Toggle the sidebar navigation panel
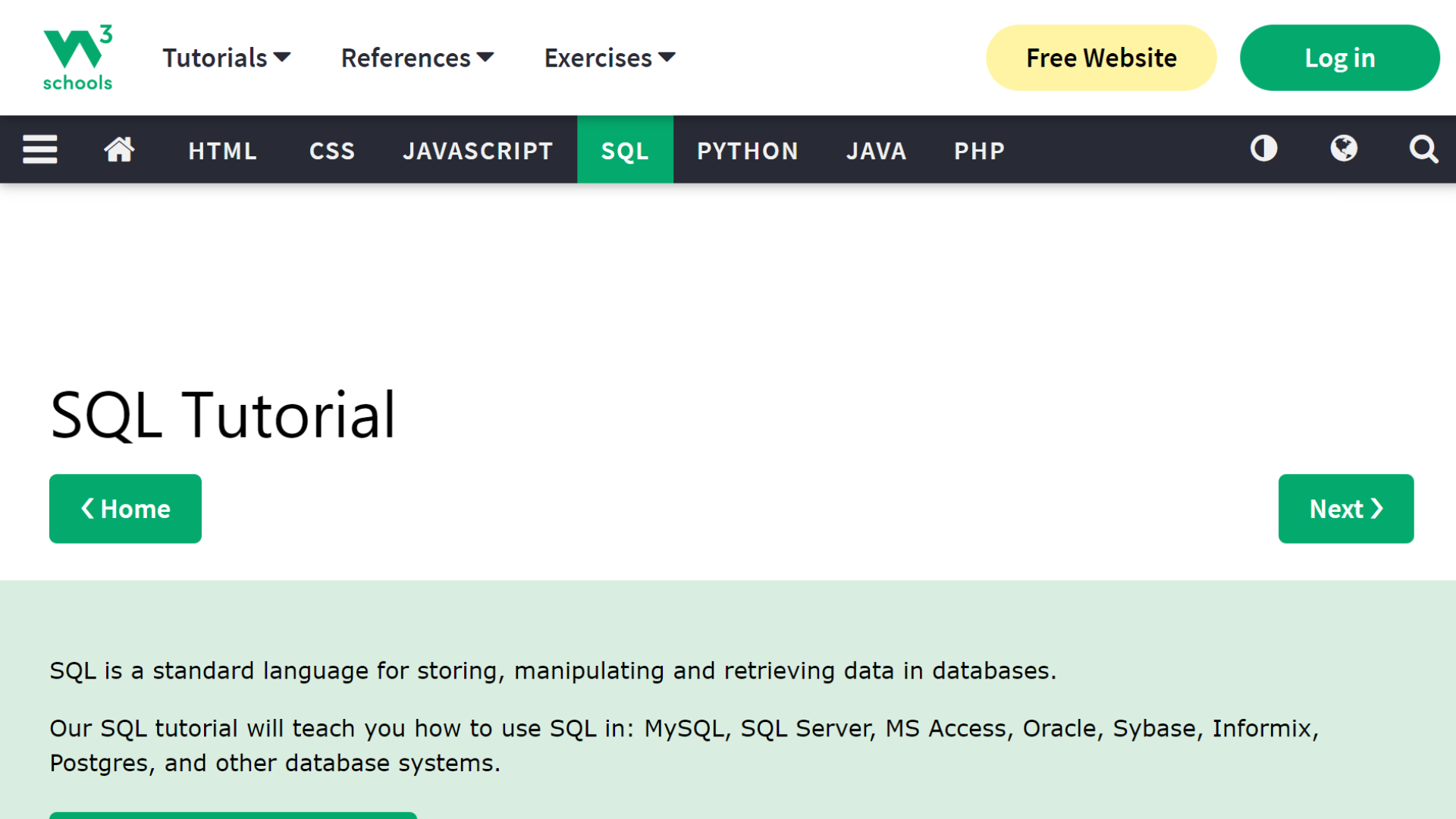Image resolution: width=1456 pixels, height=819 pixels. 40,150
